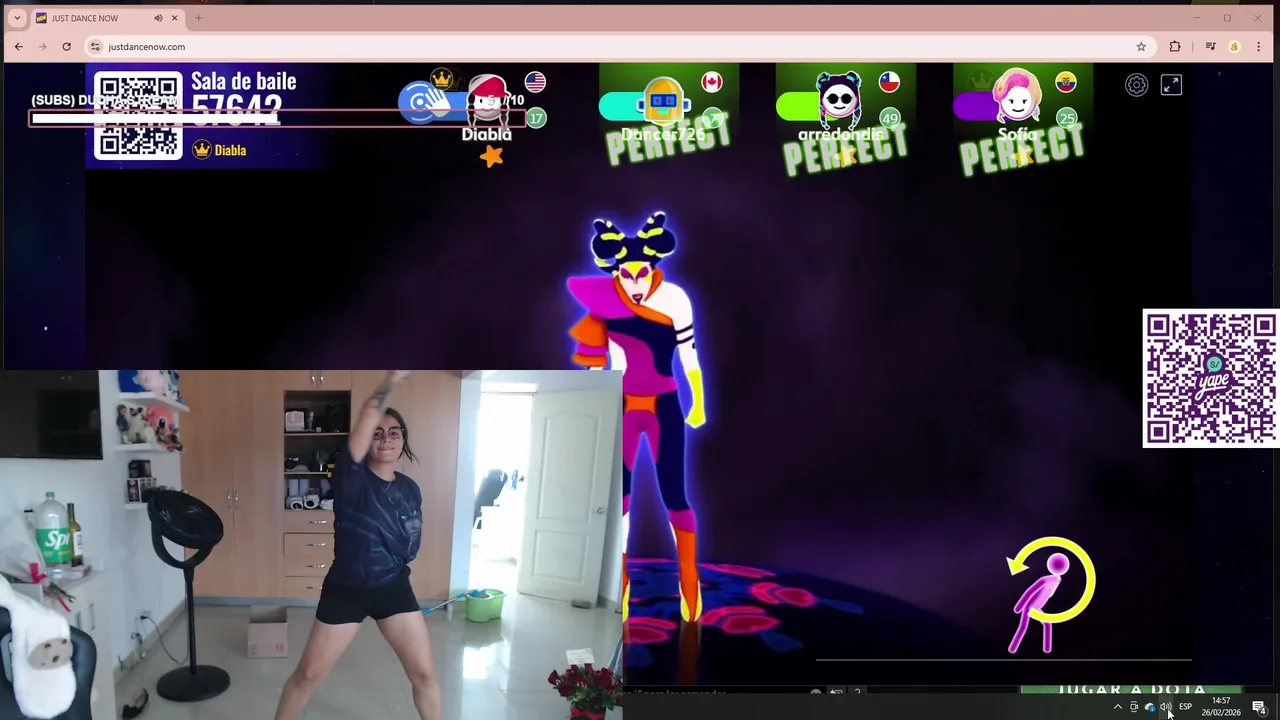Open Chrome's three-dot menu

point(1258,46)
